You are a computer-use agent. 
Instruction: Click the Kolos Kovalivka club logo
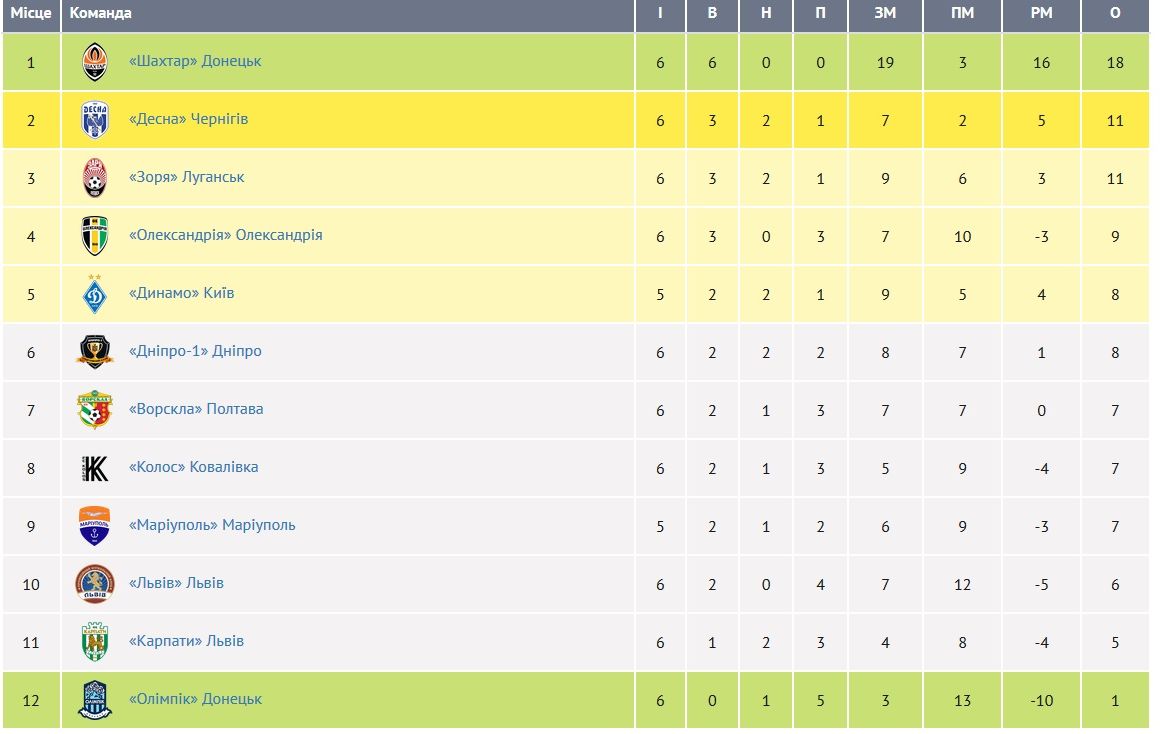(x=95, y=468)
